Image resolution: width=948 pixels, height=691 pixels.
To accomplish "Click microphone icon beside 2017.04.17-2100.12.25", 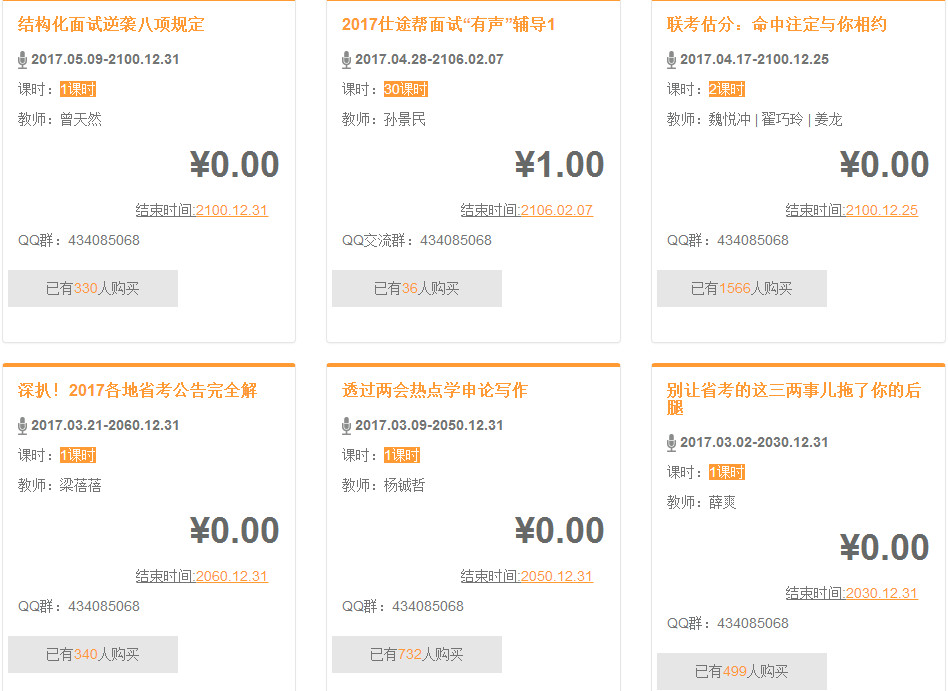I will (x=672, y=60).
